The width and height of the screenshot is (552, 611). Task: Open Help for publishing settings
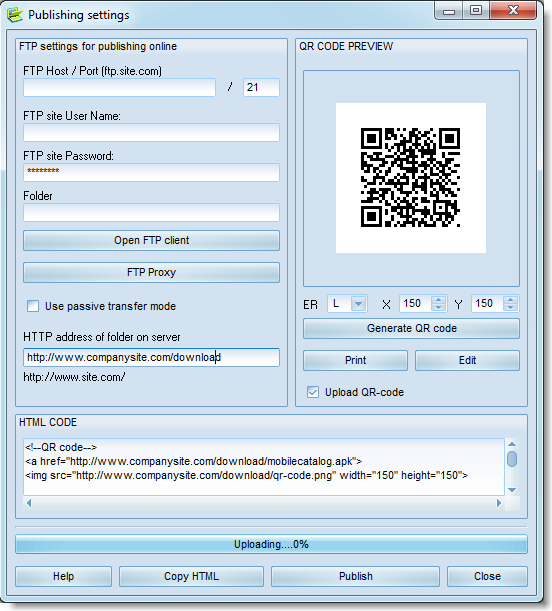tap(63, 576)
